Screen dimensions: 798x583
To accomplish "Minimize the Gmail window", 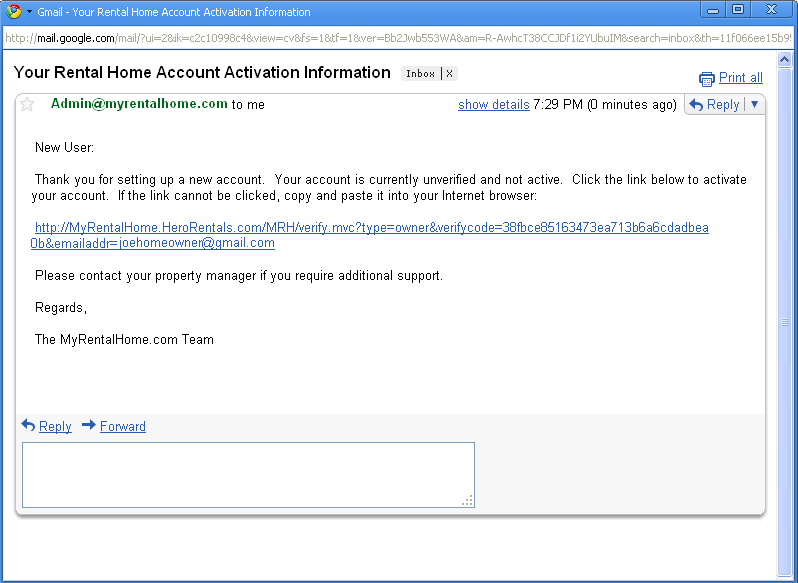I will tap(714, 10).
